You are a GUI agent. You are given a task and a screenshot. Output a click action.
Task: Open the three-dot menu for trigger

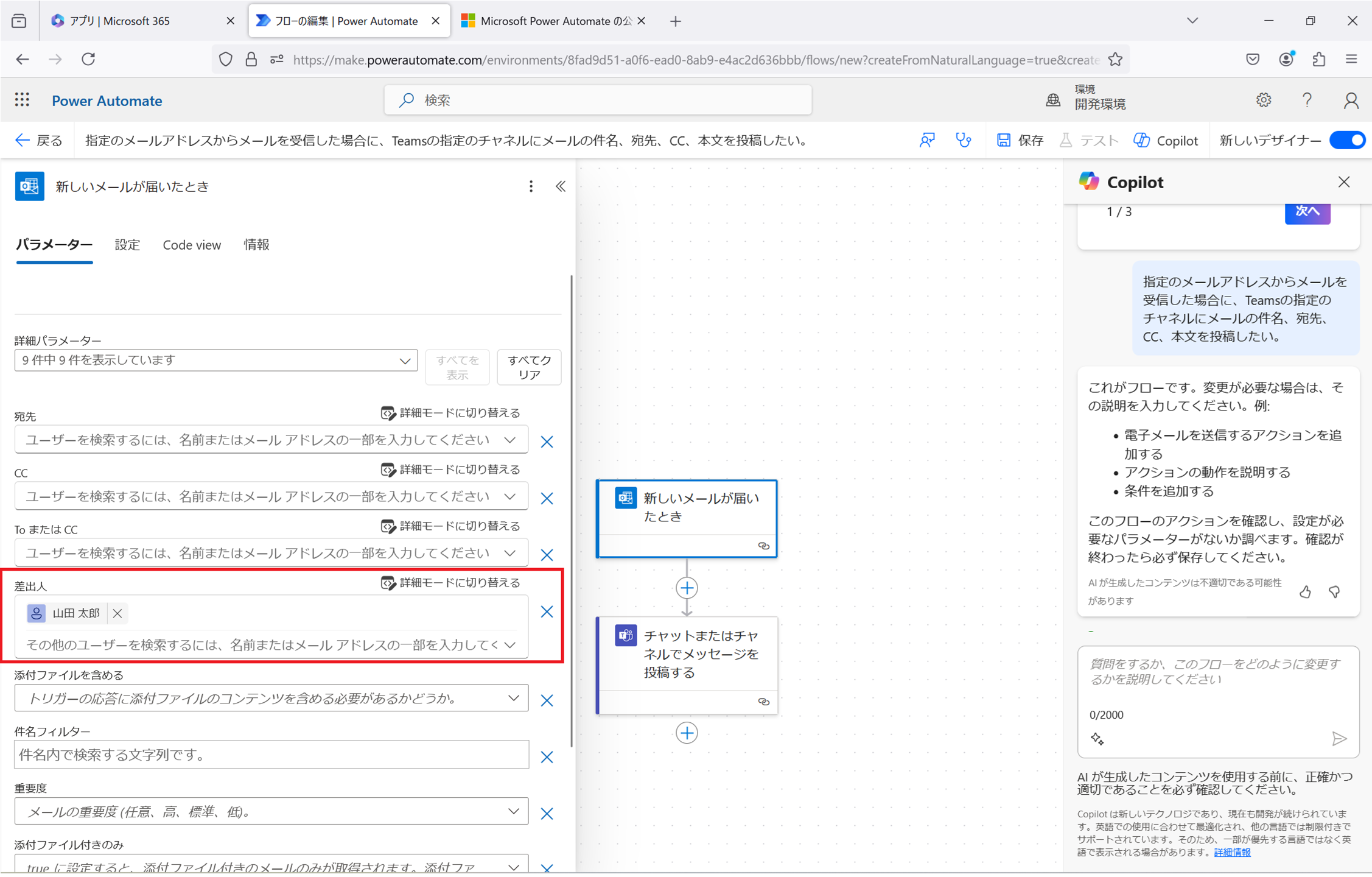531,186
